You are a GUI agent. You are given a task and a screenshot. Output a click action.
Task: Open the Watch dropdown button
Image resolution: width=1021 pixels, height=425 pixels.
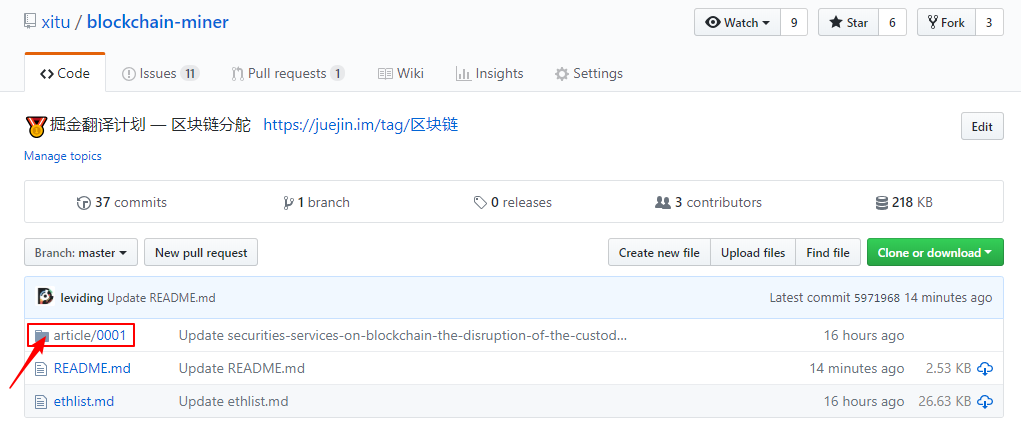click(737, 23)
